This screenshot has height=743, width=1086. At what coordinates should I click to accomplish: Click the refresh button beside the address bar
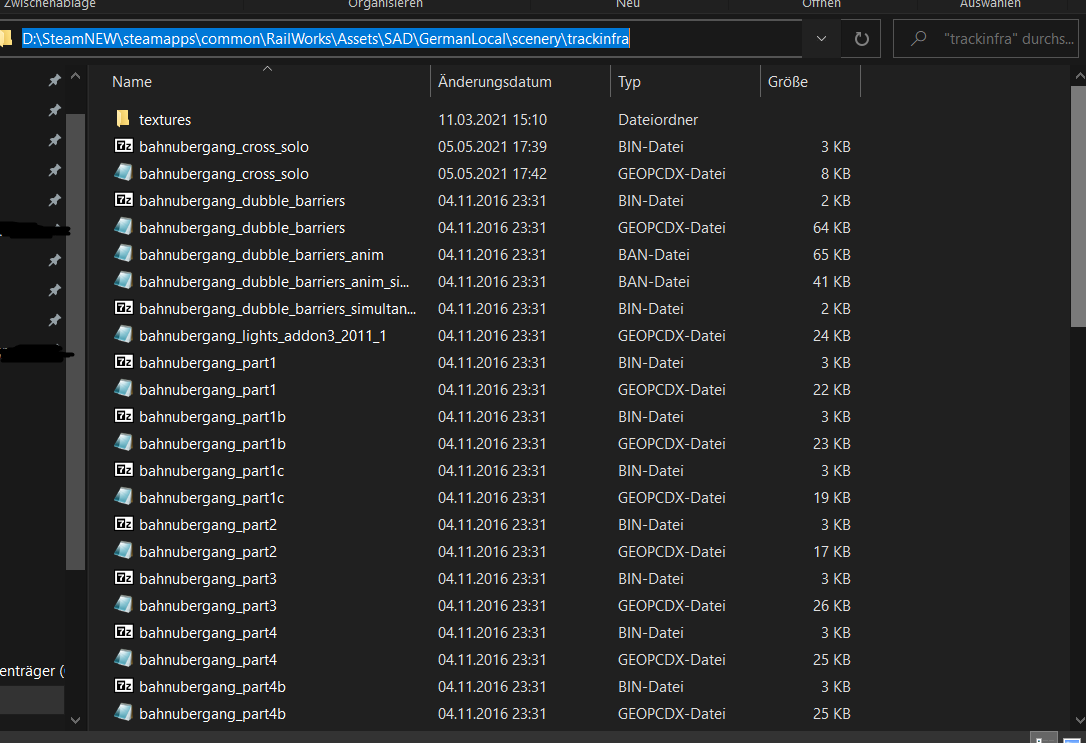click(861, 39)
